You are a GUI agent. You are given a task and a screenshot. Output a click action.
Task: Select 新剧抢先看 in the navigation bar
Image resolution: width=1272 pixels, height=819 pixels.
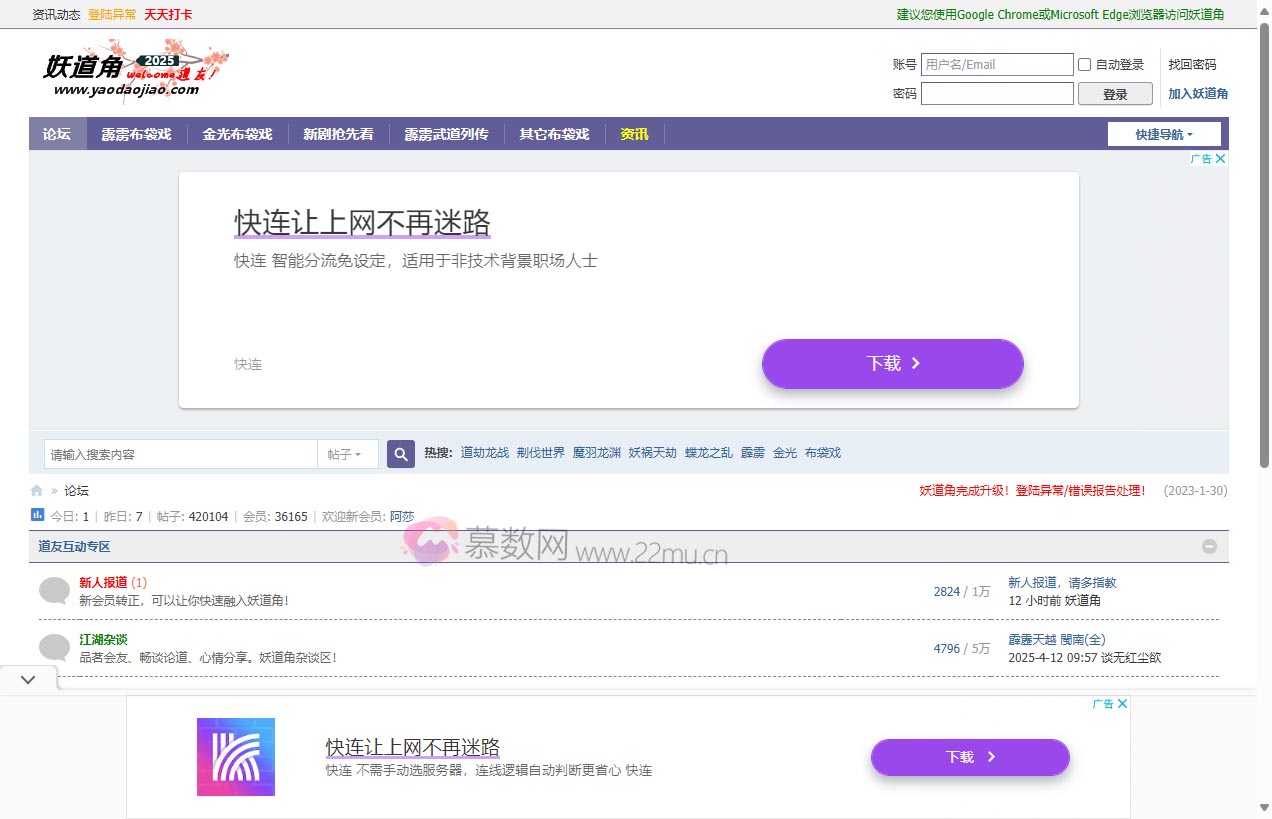339,133
